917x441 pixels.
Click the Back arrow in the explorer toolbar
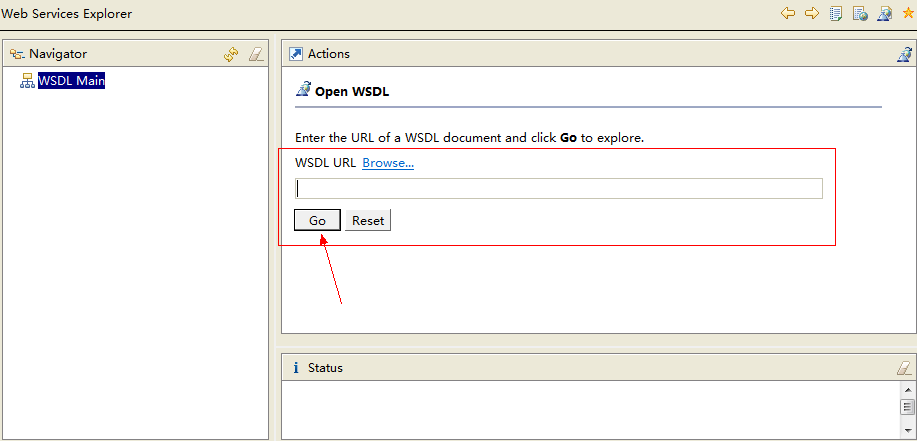pyautogui.click(x=788, y=14)
